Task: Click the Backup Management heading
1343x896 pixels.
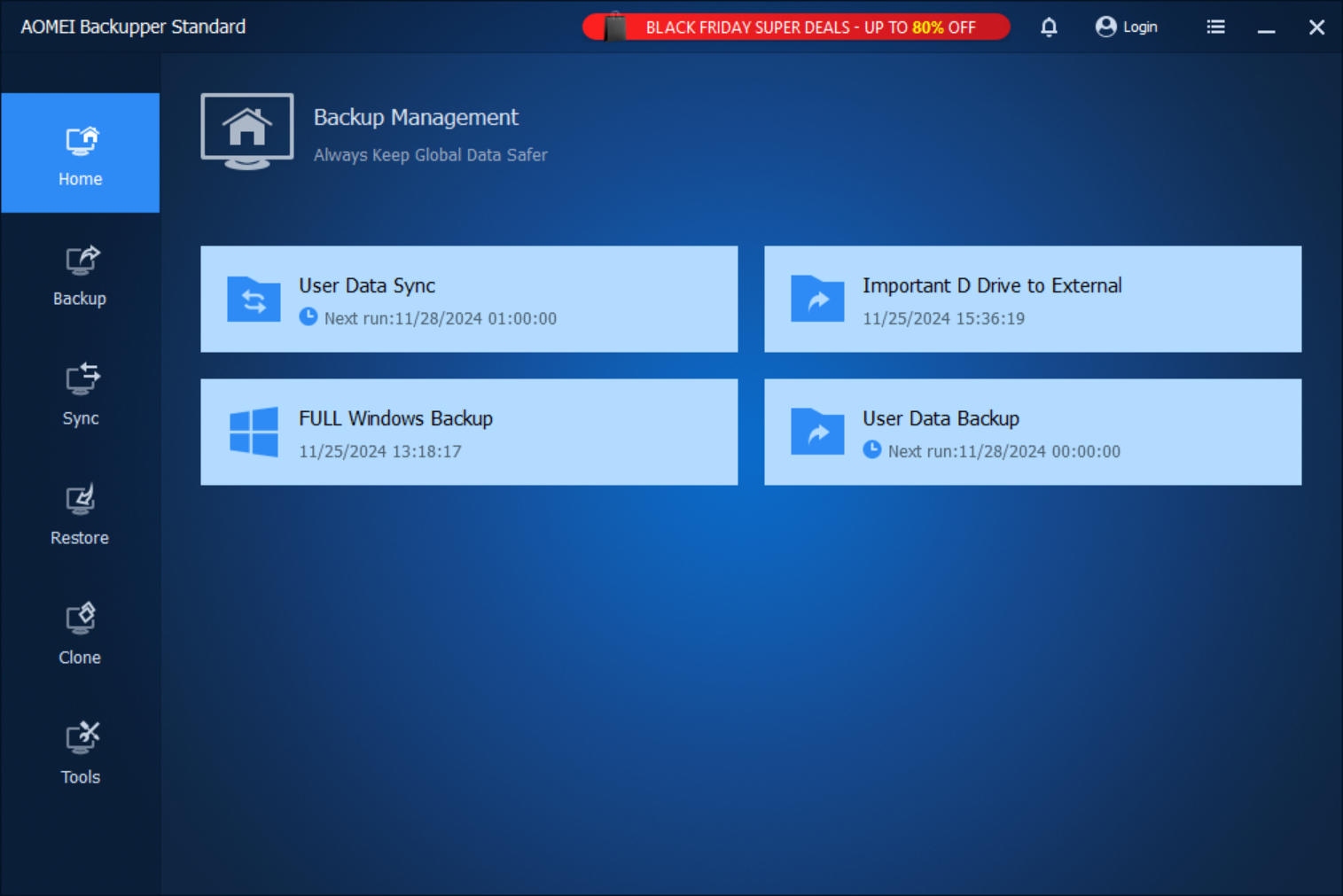Action: pos(416,117)
